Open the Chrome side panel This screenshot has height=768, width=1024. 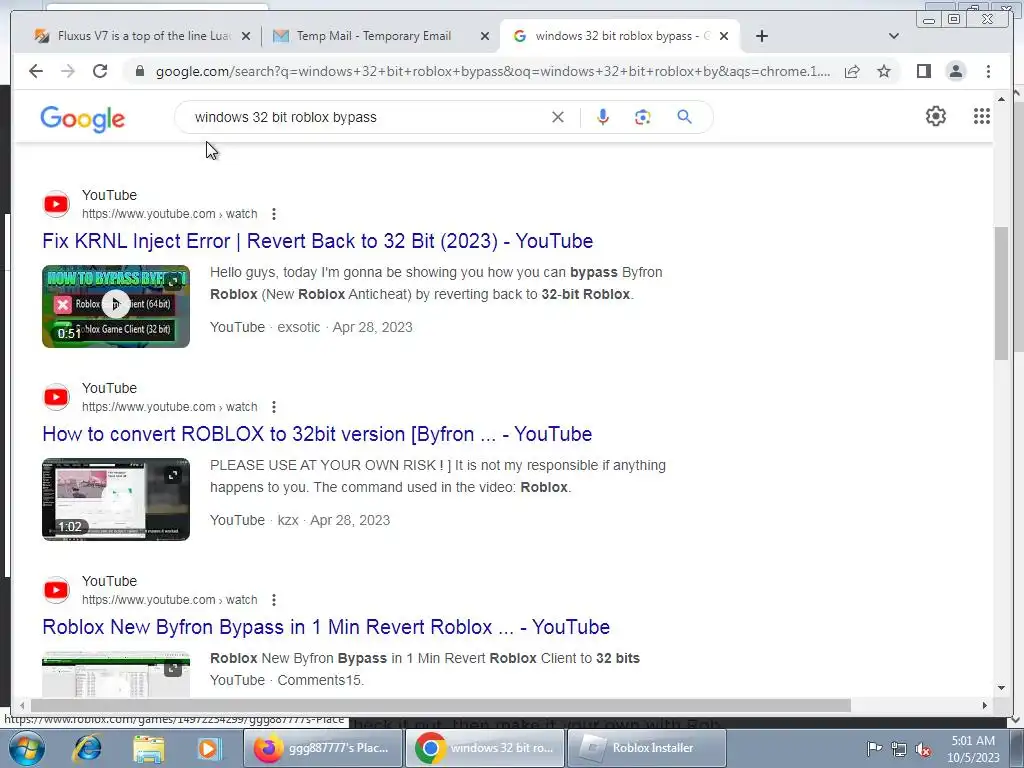pyautogui.click(x=923, y=71)
